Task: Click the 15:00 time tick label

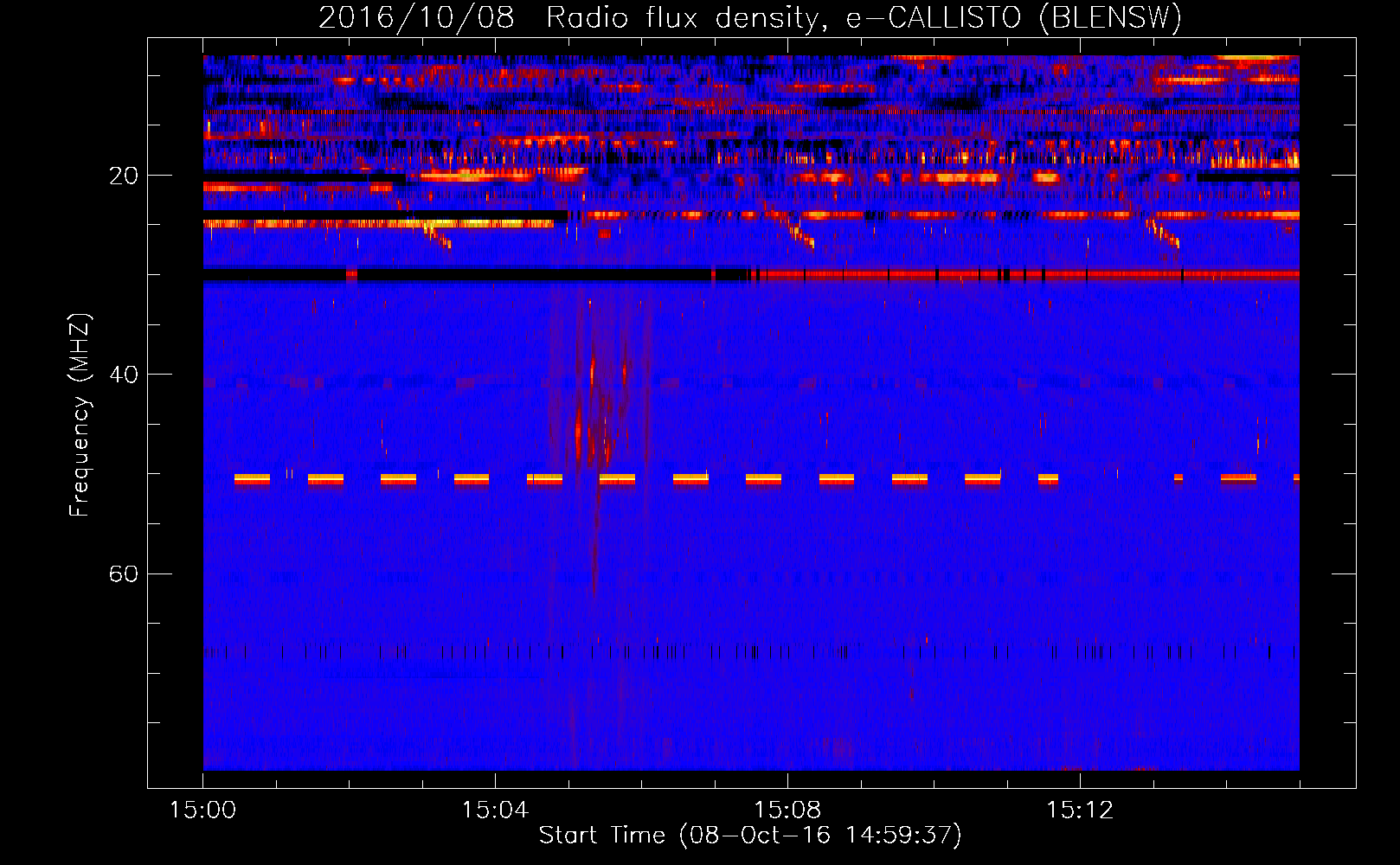Action: pyautogui.click(x=202, y=810)
